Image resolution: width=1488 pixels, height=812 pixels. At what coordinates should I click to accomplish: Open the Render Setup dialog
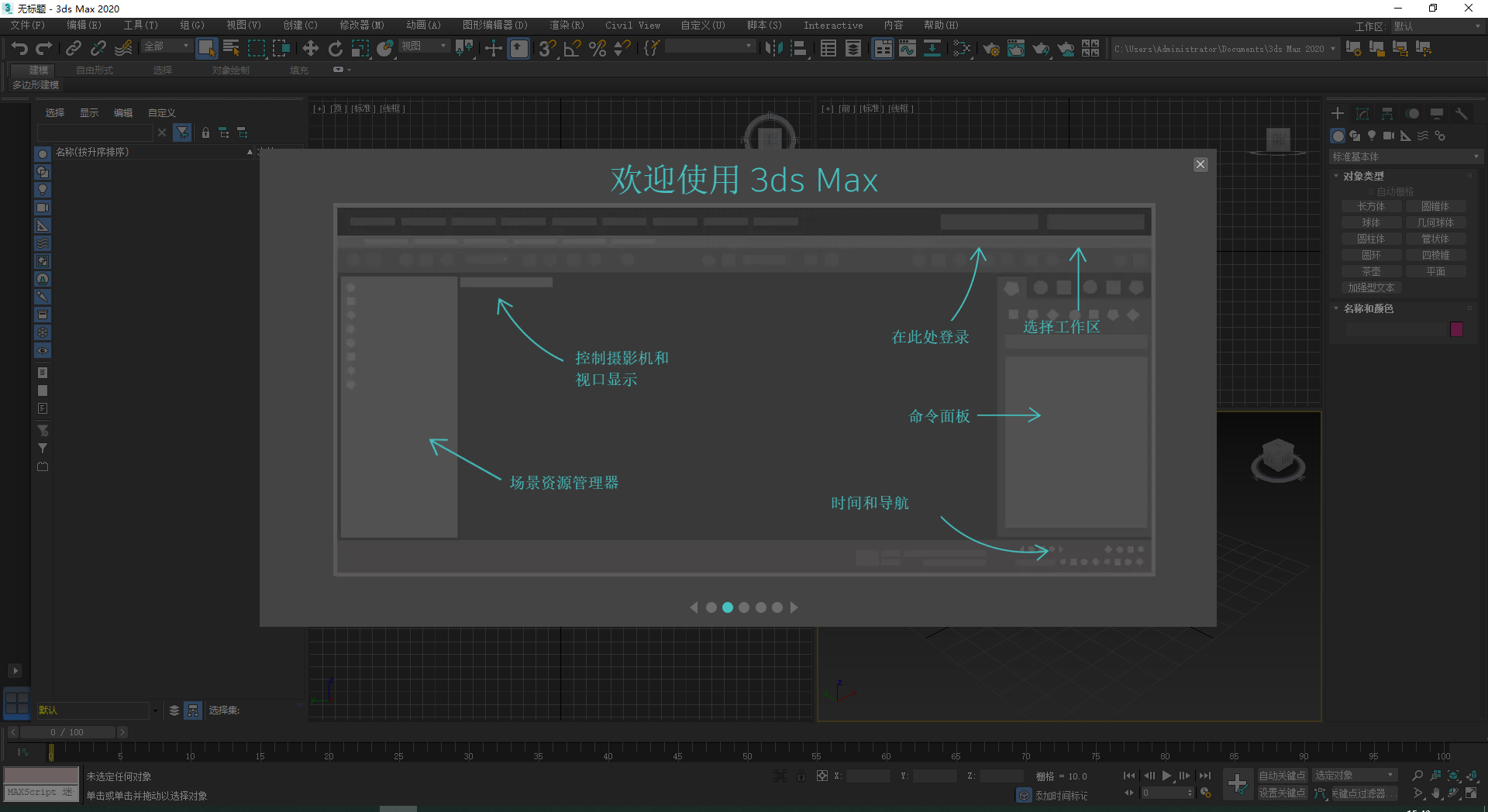pos(991,48)
